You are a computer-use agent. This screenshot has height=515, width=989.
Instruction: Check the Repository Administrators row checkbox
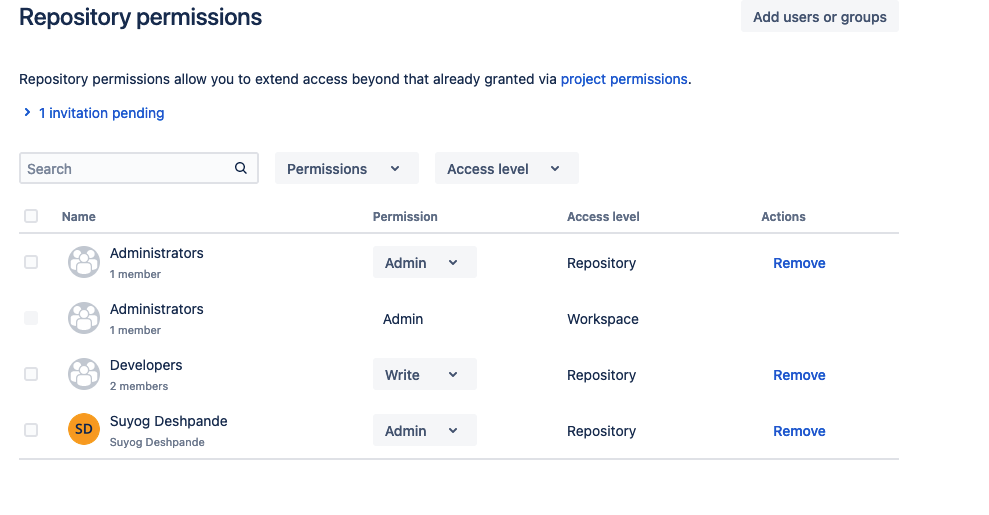point(31,262)
